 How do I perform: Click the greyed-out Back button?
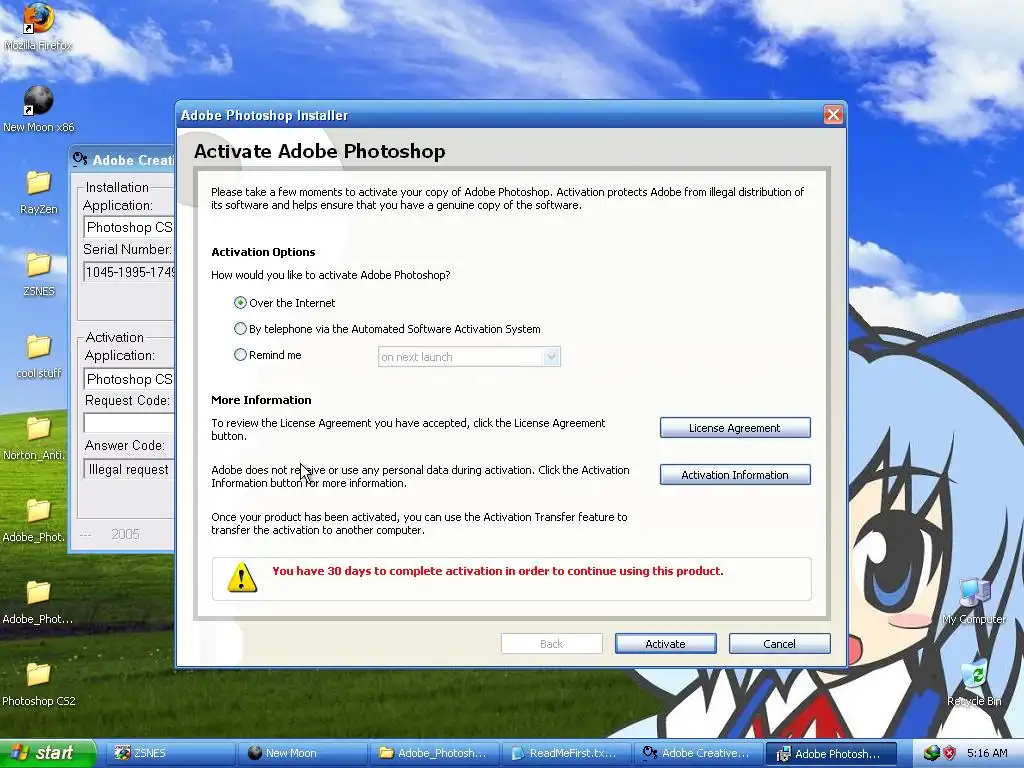(x=551, y=643)
